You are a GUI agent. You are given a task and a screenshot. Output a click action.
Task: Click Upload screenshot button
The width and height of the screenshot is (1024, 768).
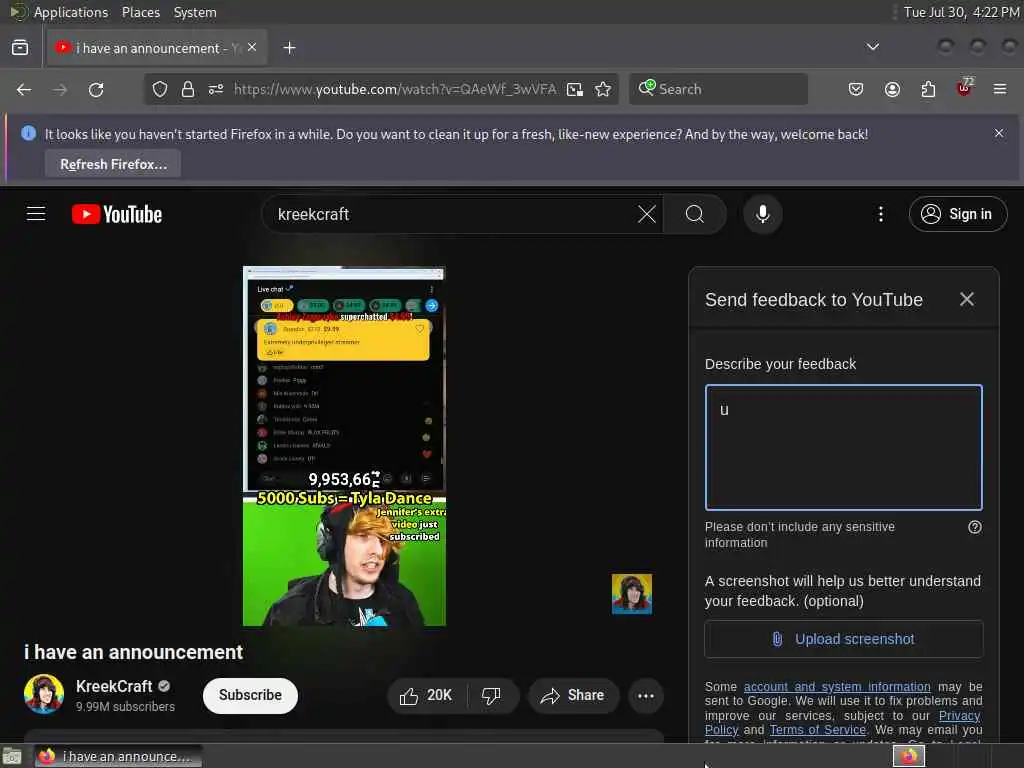843,639
